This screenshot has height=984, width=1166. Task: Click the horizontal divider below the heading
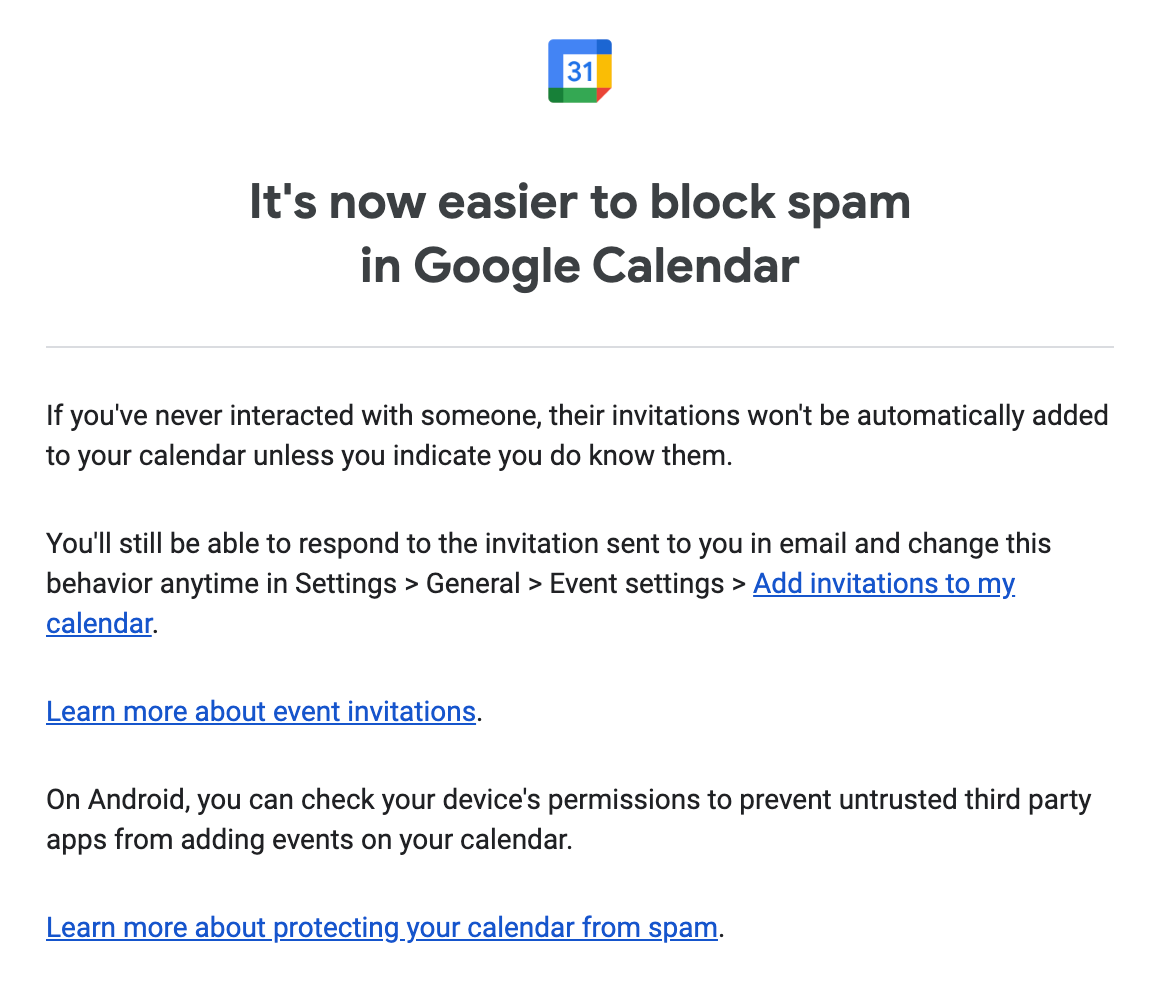click(579, 347)
